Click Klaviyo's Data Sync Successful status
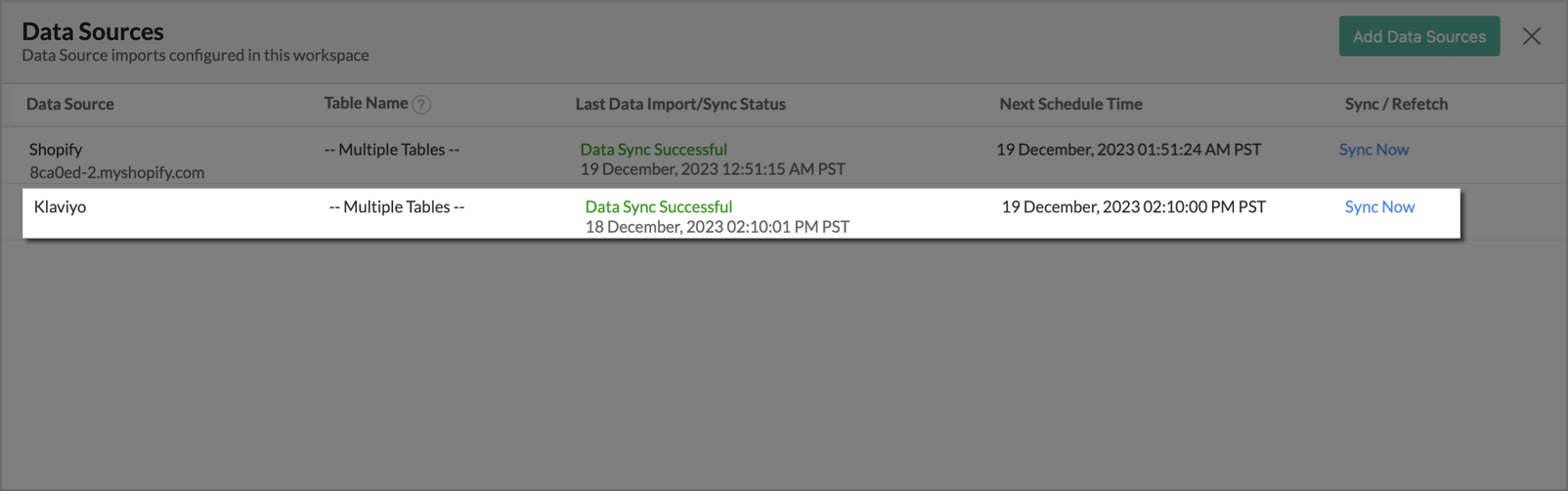Screen dimensions: 1568x491 [658, 206]
